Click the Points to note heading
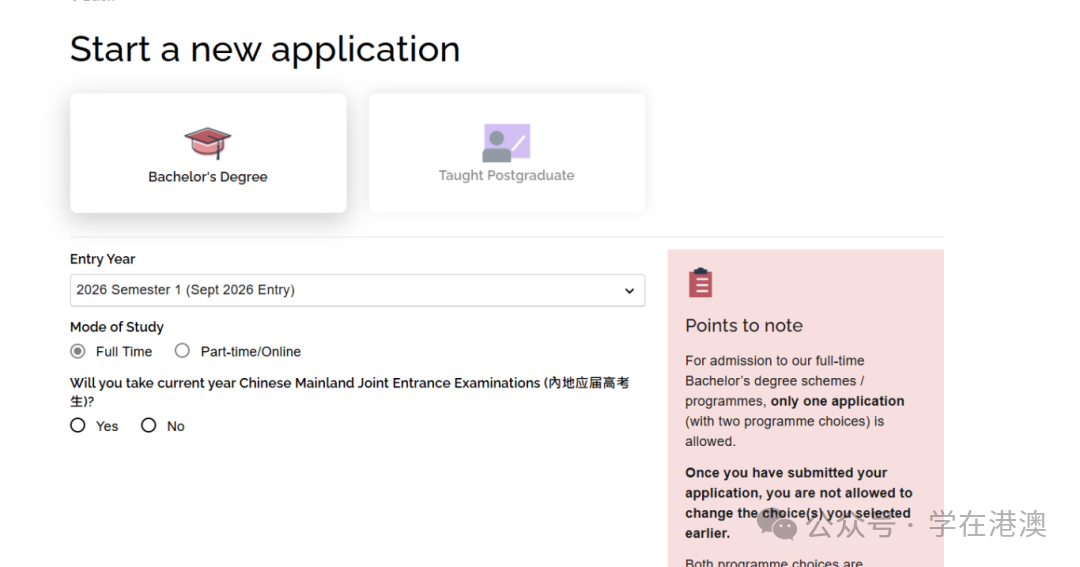The width and height of the screenshot is (1080, 567). (x=744, y=326)
